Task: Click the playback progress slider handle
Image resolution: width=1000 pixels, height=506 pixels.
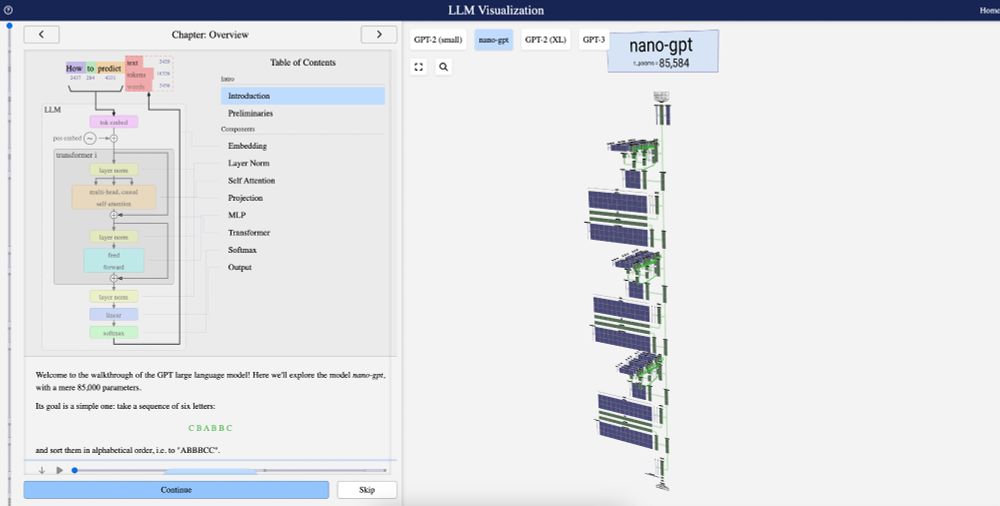Action: [75, 470]
